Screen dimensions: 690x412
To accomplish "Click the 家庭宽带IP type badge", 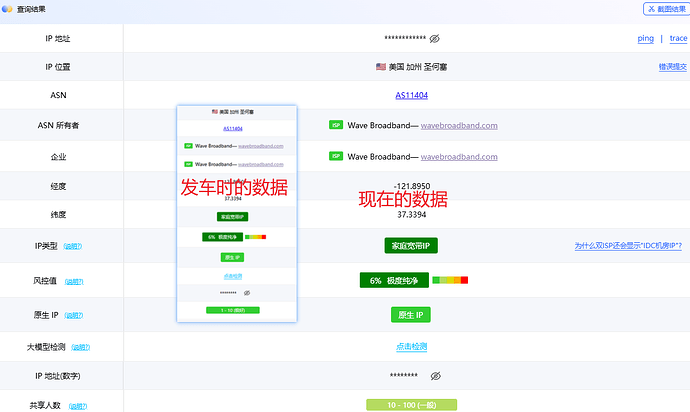I will click(411, 246).
